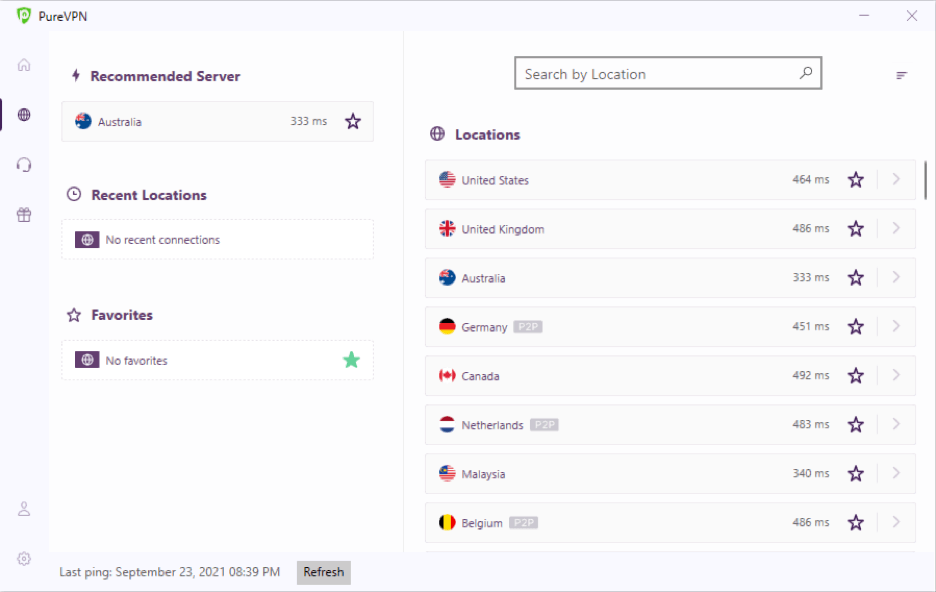Open the Settings gear sidebar icon

tap(24, 559)
